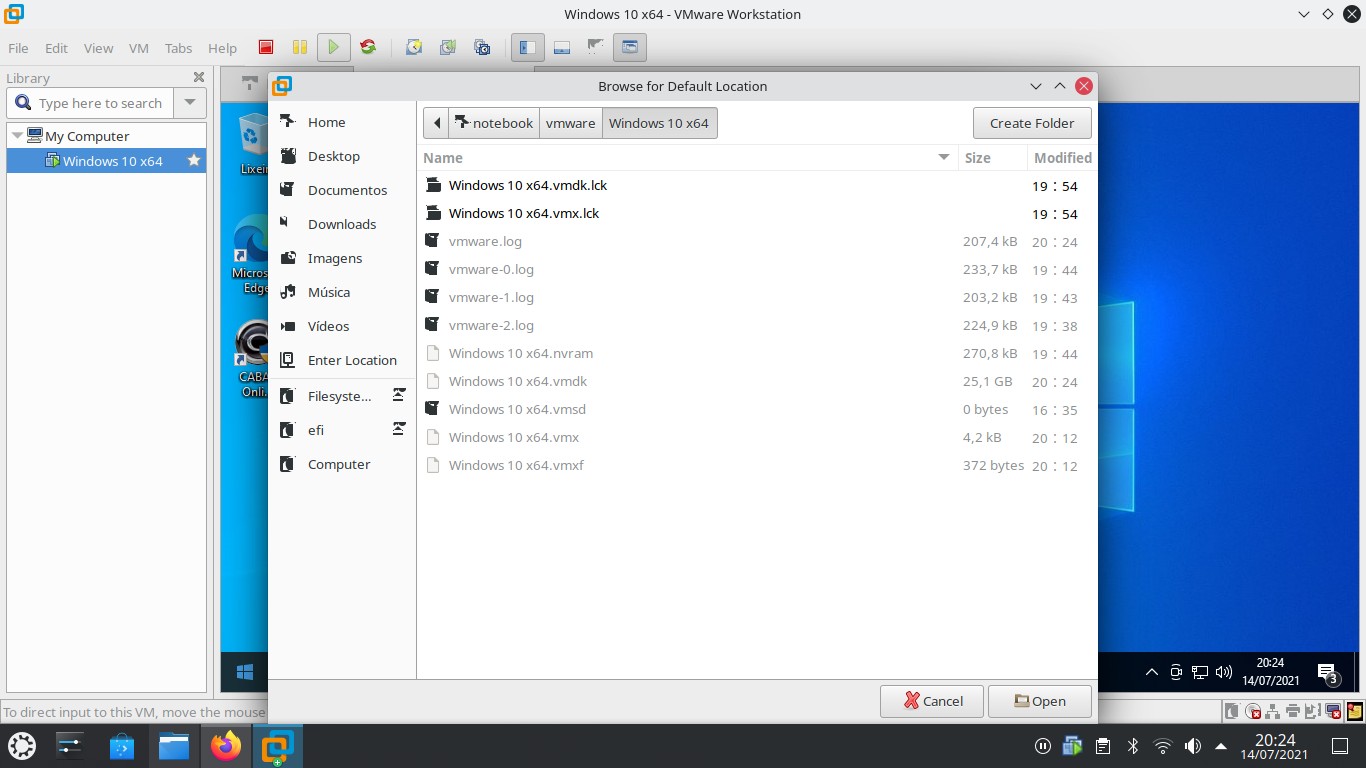Open the Edit menu
This screenshot has width=1366, height=768.
[56, 48]
